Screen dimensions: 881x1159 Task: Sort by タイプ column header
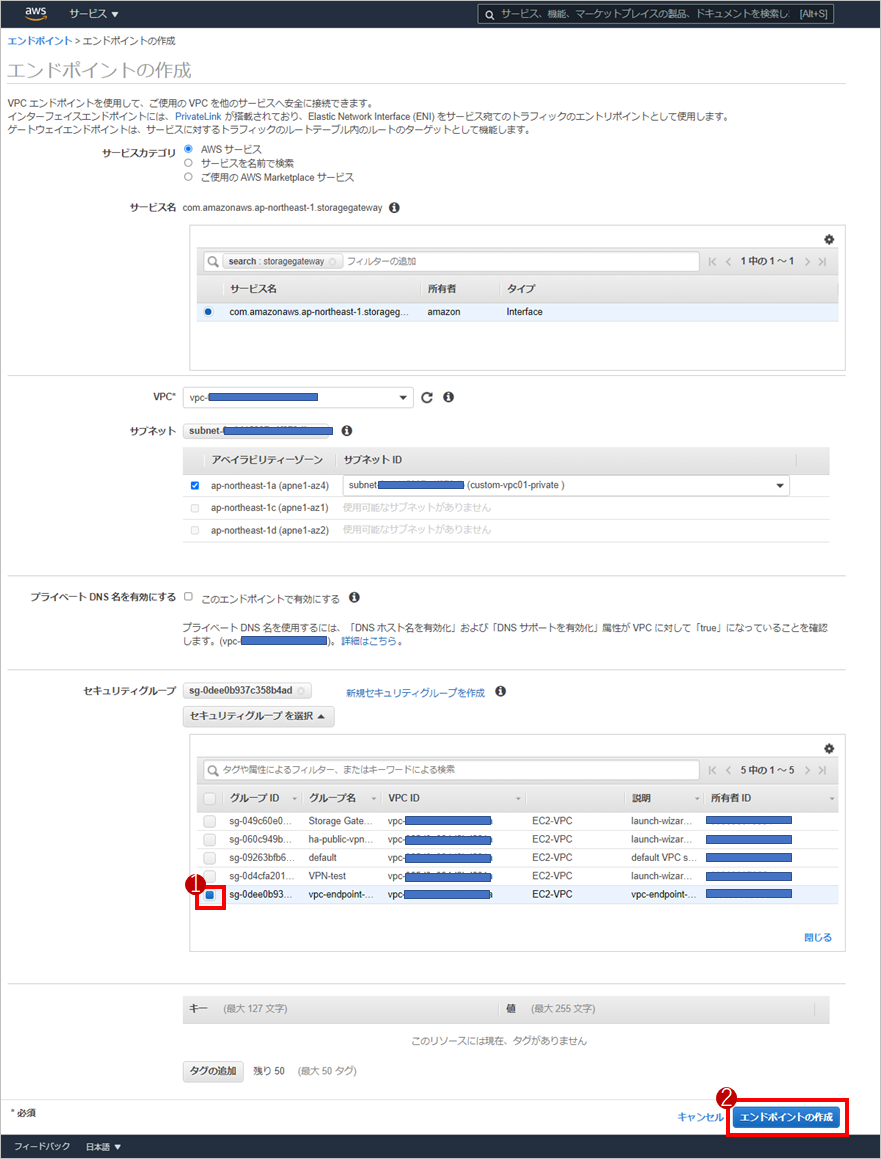point(521,289)
